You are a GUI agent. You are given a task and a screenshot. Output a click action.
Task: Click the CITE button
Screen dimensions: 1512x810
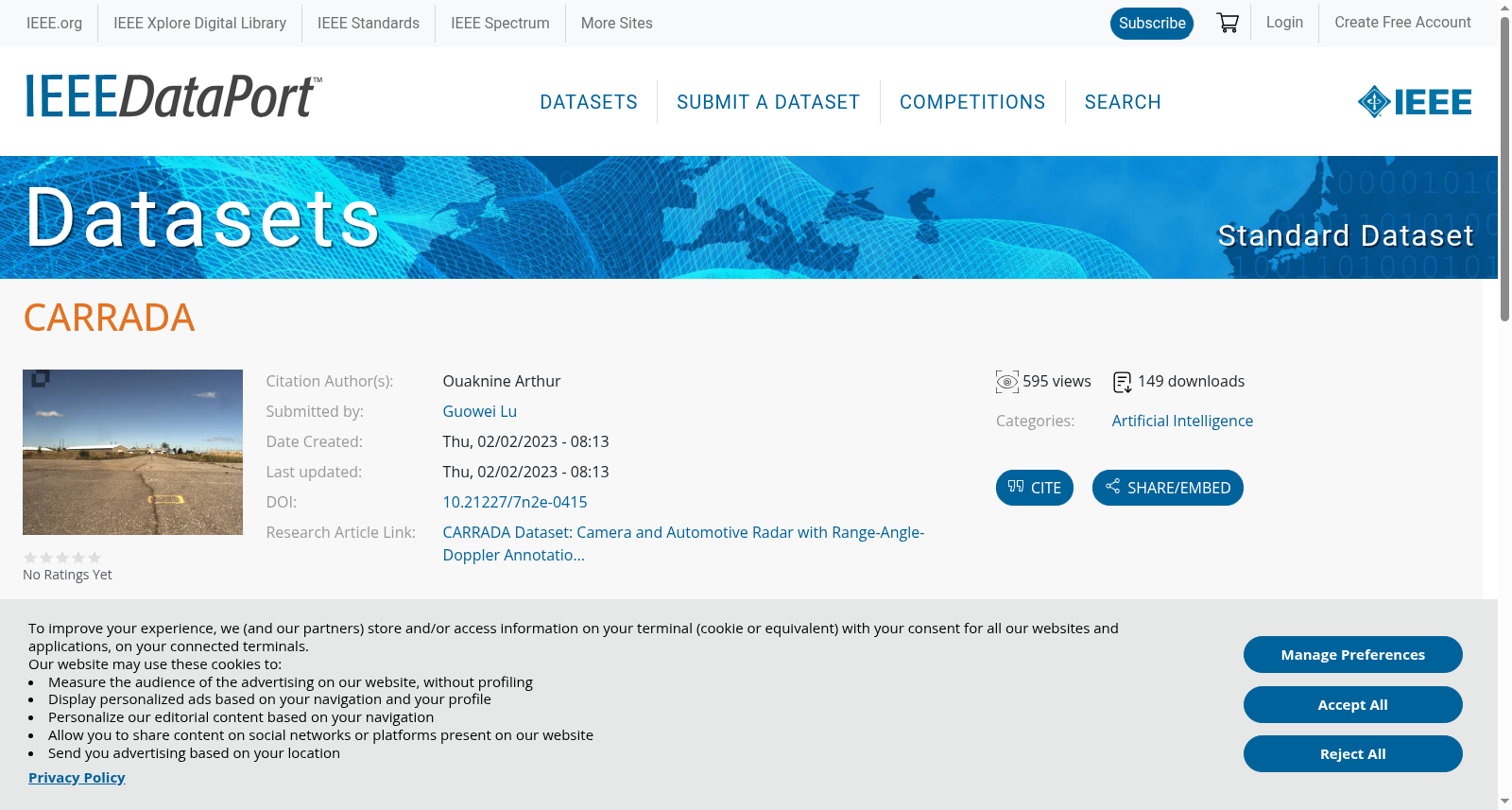pyautogui.click(x=1035, y=488)
